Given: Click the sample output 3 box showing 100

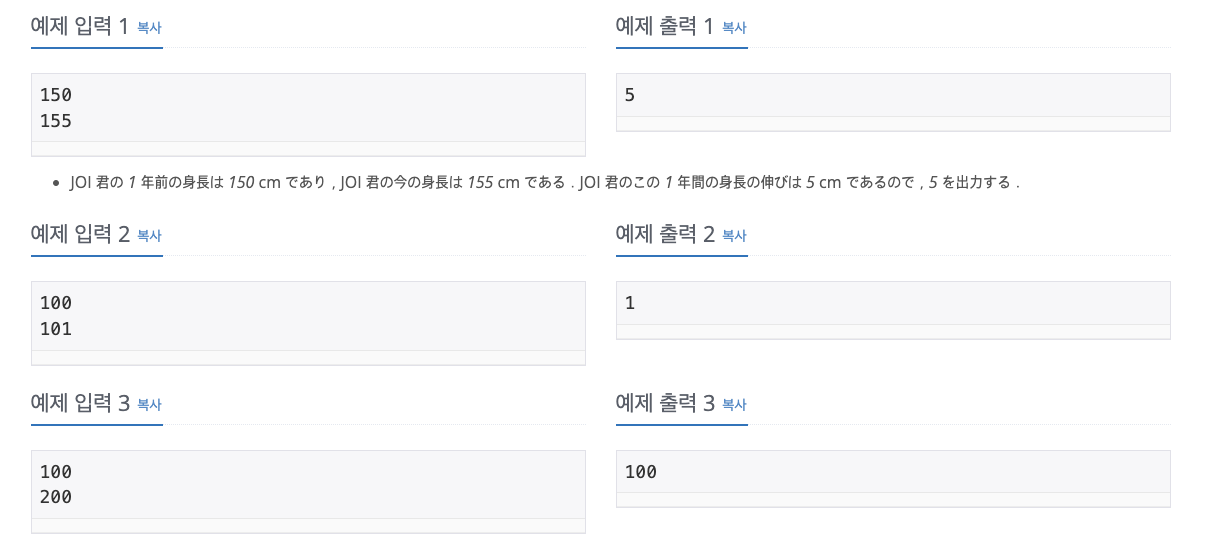Looking at the screenshot, I should tap(893, 479).
